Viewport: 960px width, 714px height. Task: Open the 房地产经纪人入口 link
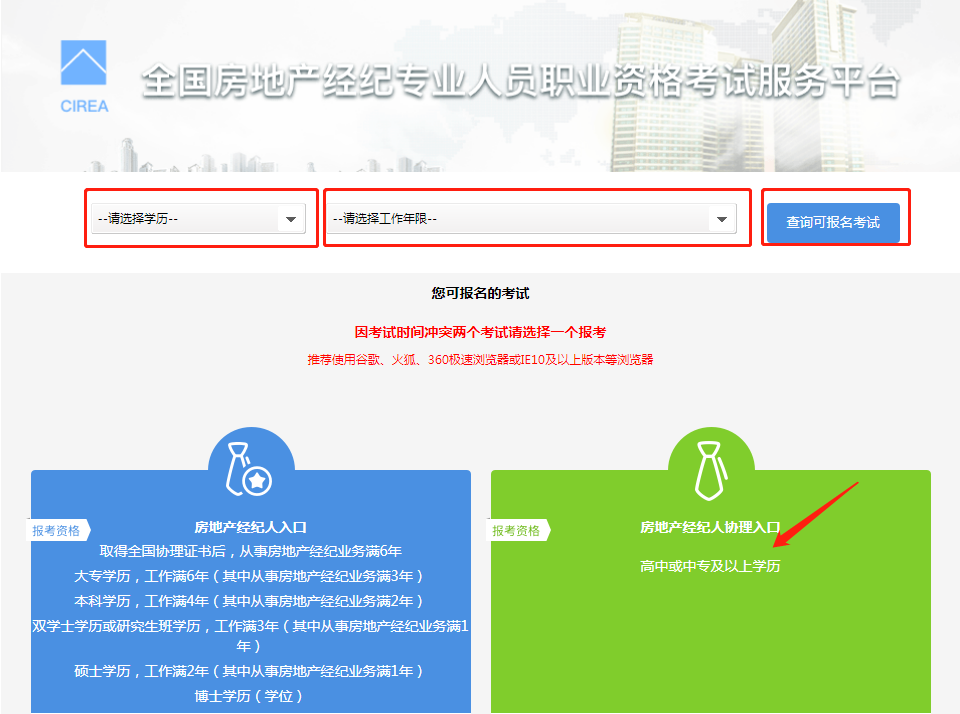(x=250, y=527)
